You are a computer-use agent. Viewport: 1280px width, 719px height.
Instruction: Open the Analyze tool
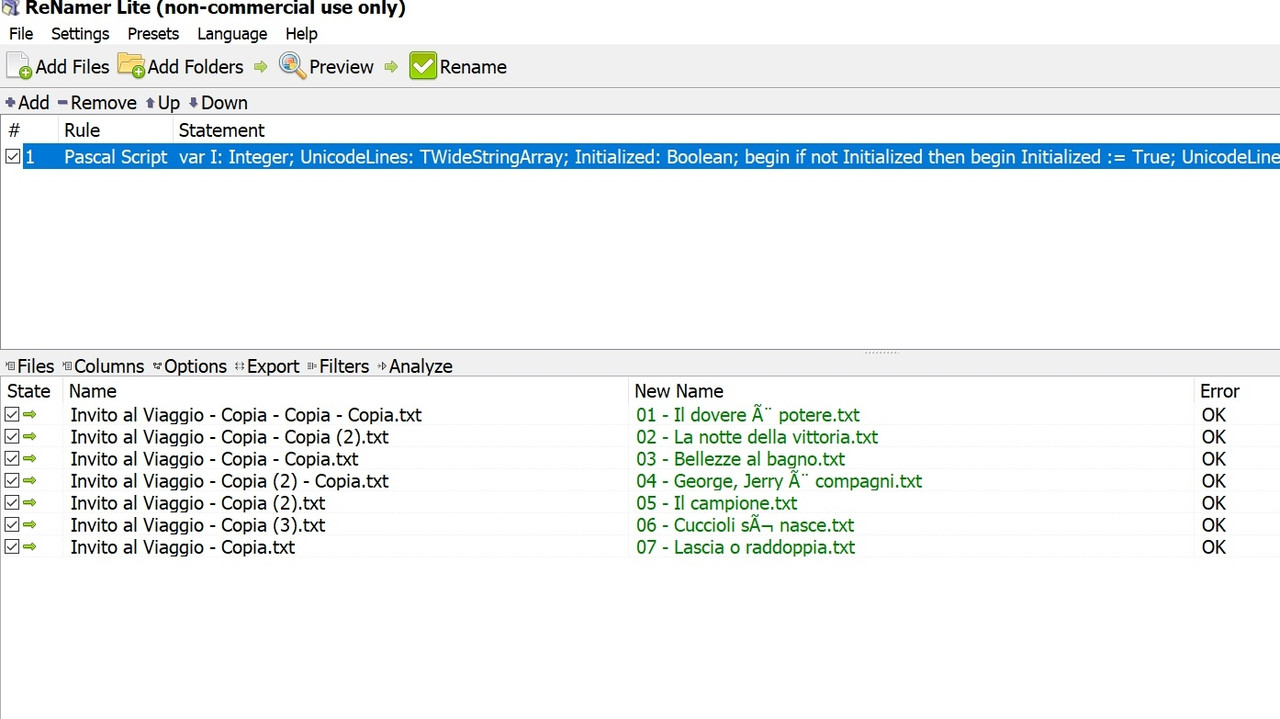(x=415, y=366)
